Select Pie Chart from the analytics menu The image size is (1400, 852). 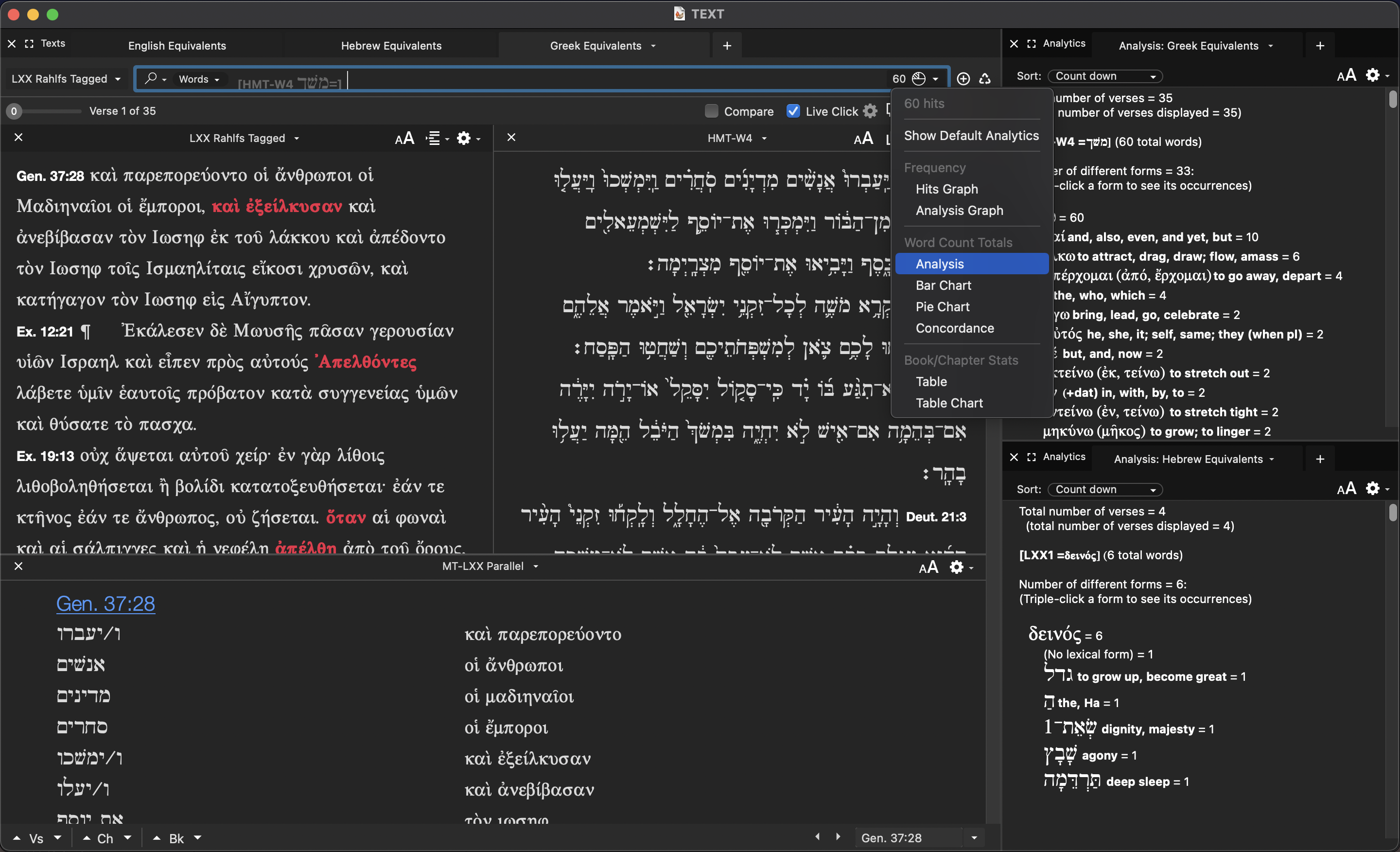click(x=942, y=306)
